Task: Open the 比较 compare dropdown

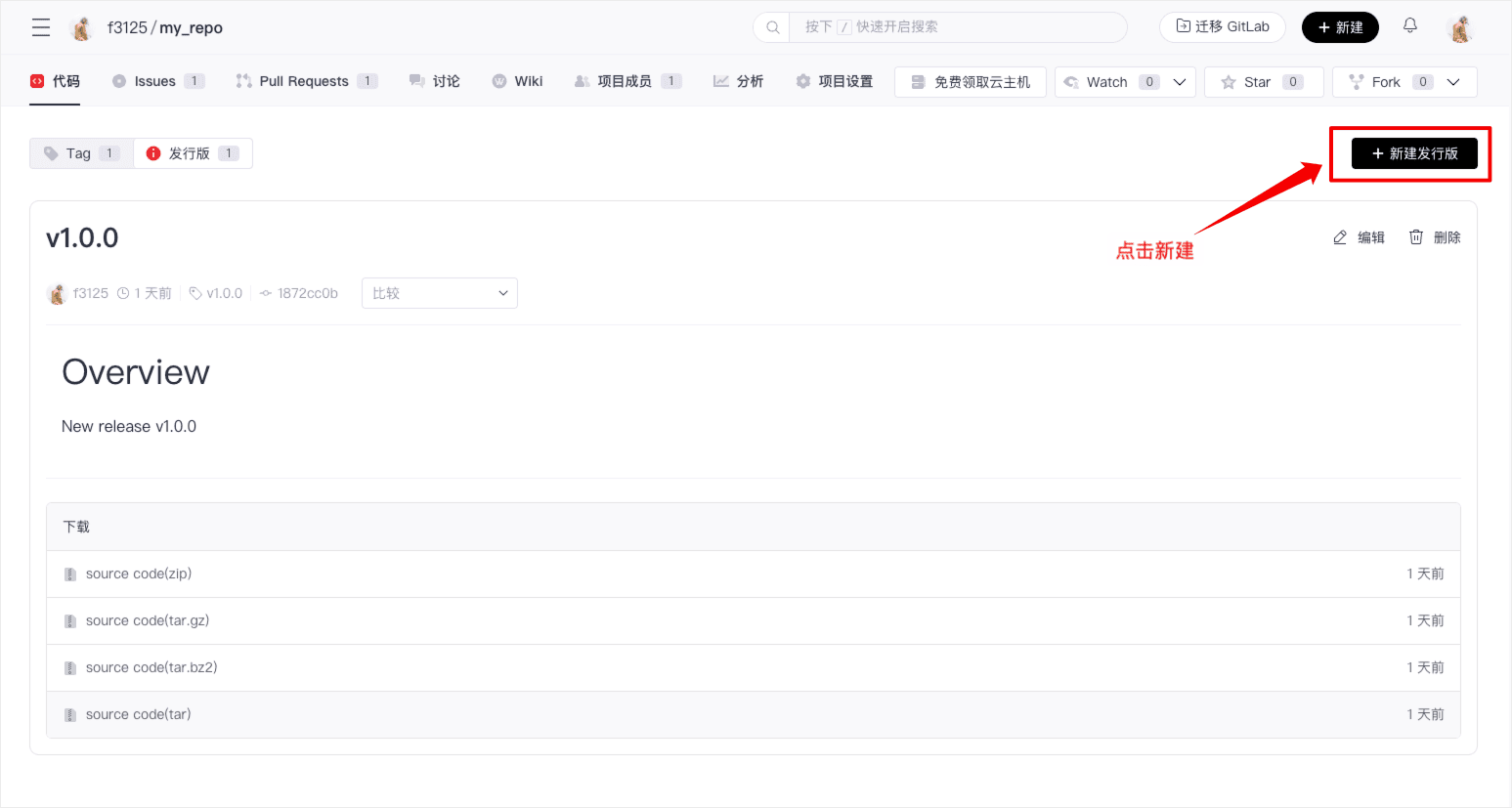Action: pos(440,293)
